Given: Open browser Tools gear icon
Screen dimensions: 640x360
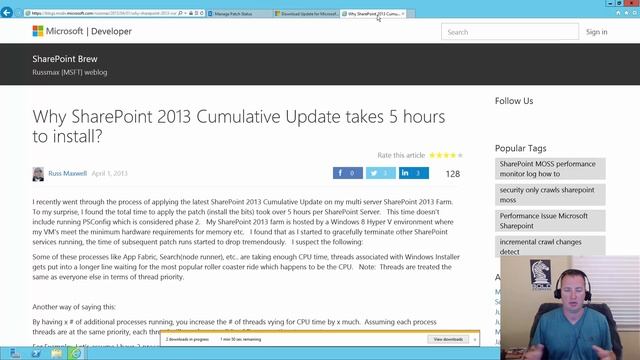Looking at the screenshot, I should (634, 13).
